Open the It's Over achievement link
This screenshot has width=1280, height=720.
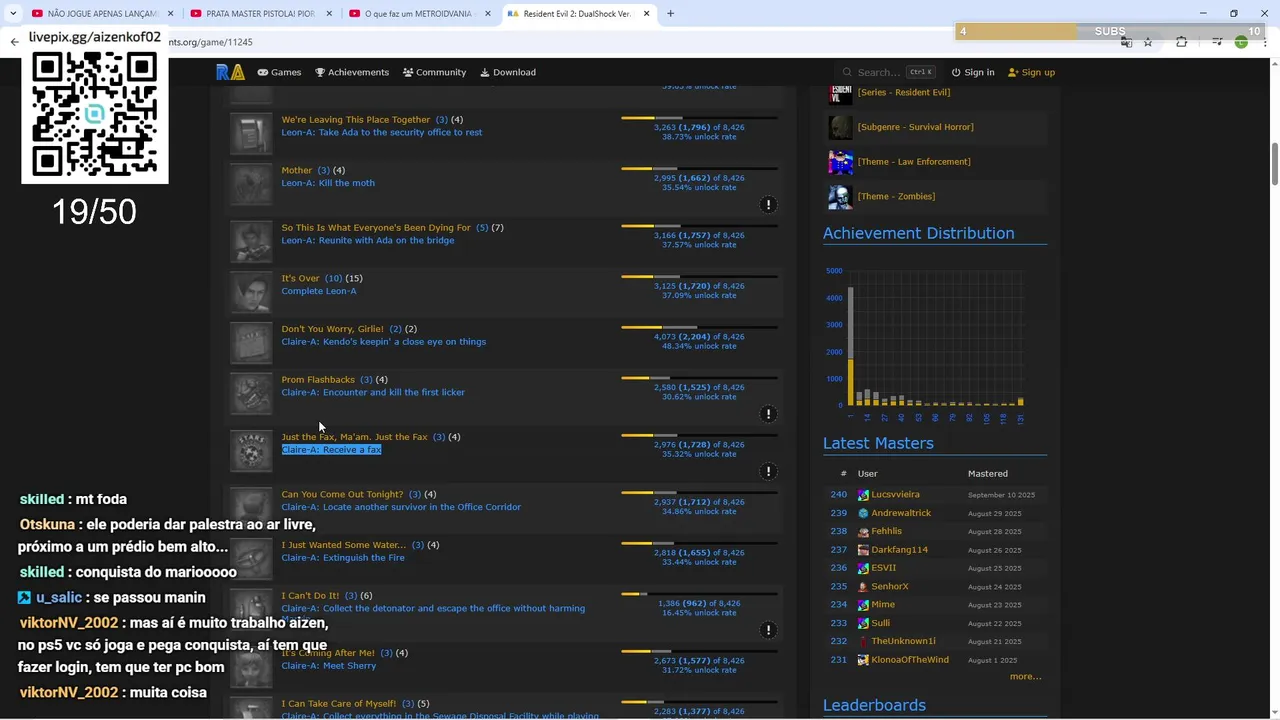(300, 278)
